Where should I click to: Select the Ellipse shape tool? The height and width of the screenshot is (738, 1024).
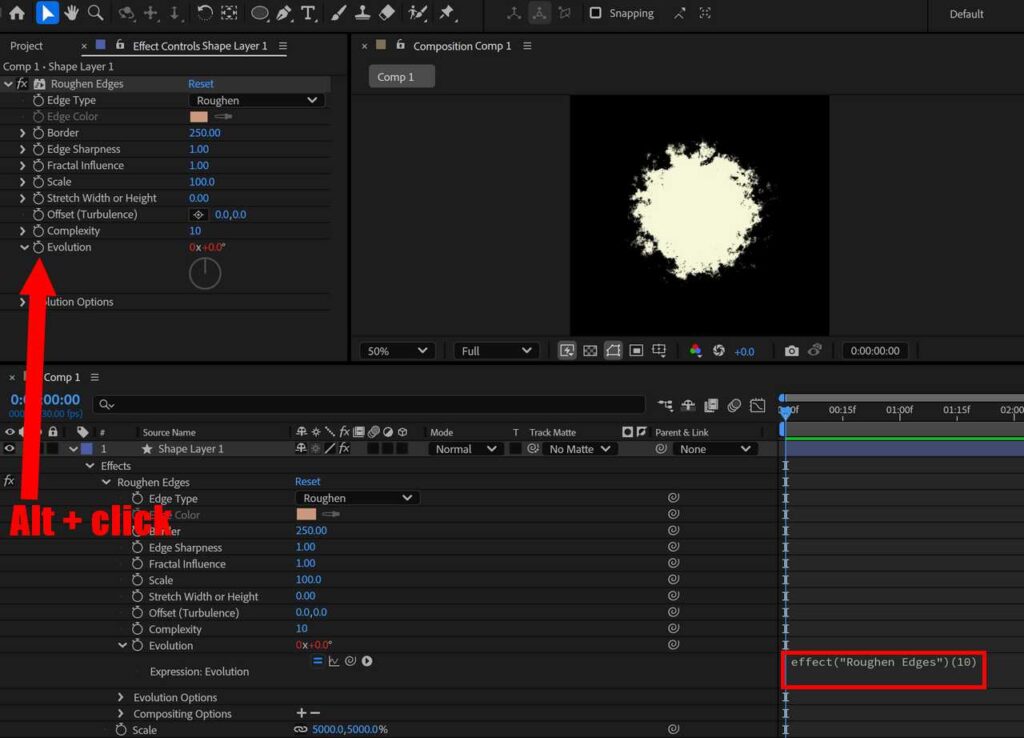pos(259,13)
